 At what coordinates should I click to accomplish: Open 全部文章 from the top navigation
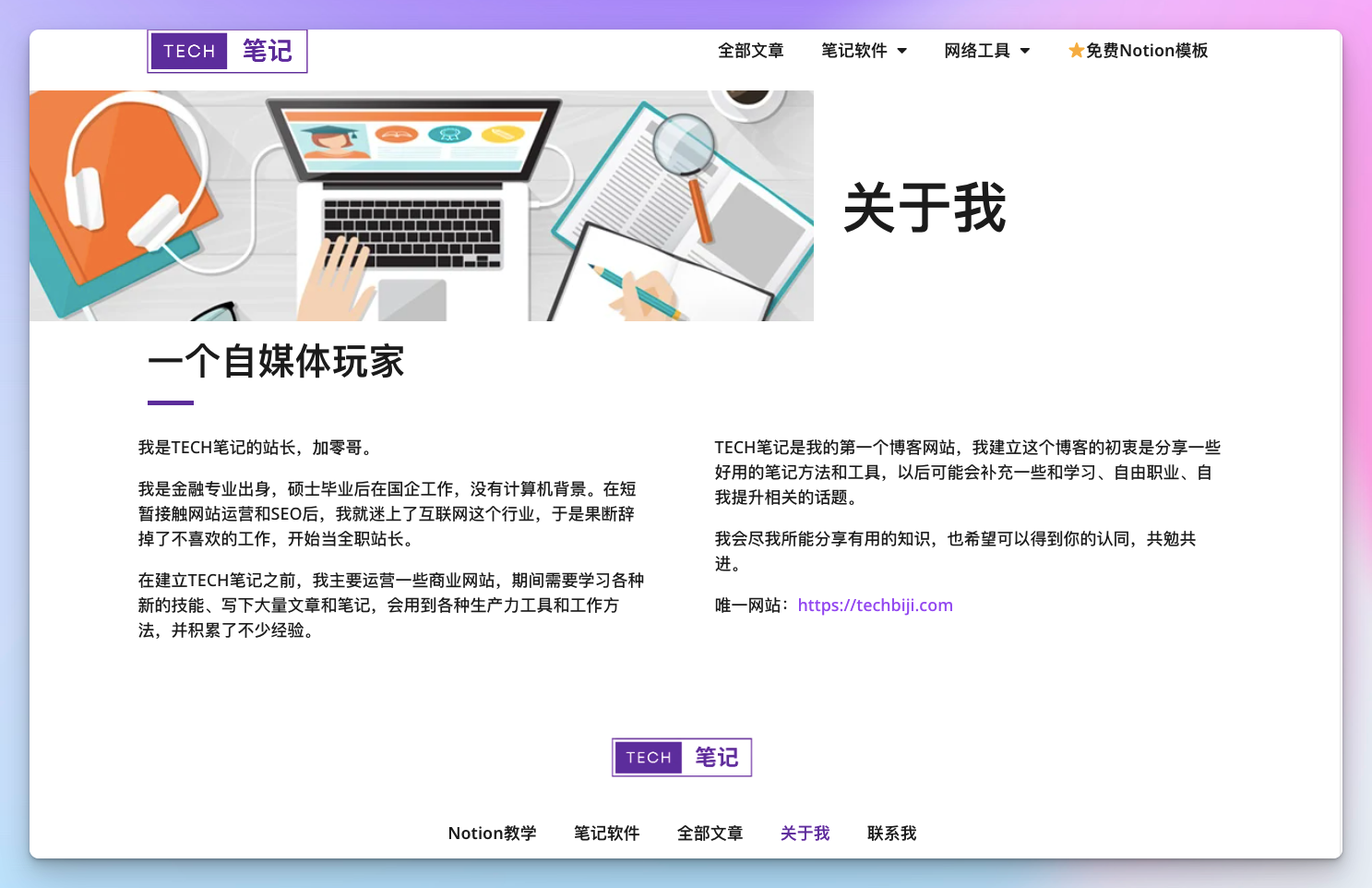point(751,51)
